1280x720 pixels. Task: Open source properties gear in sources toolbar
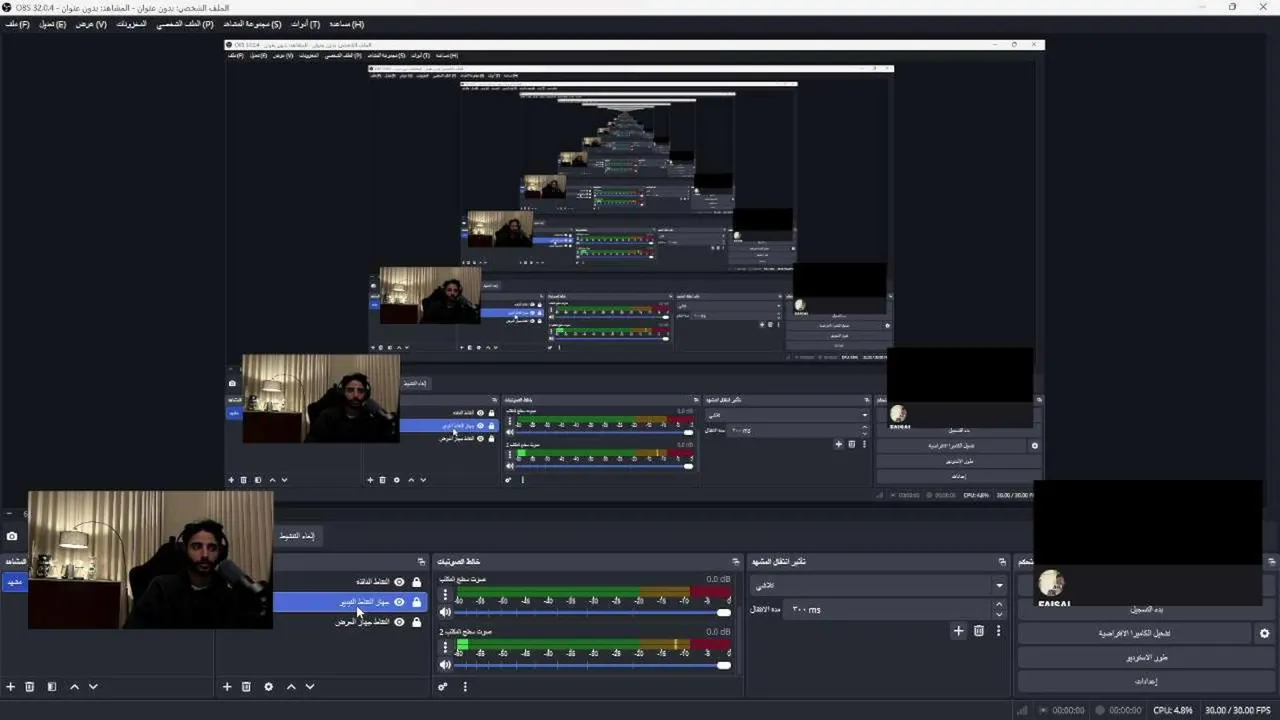(268, 687)
